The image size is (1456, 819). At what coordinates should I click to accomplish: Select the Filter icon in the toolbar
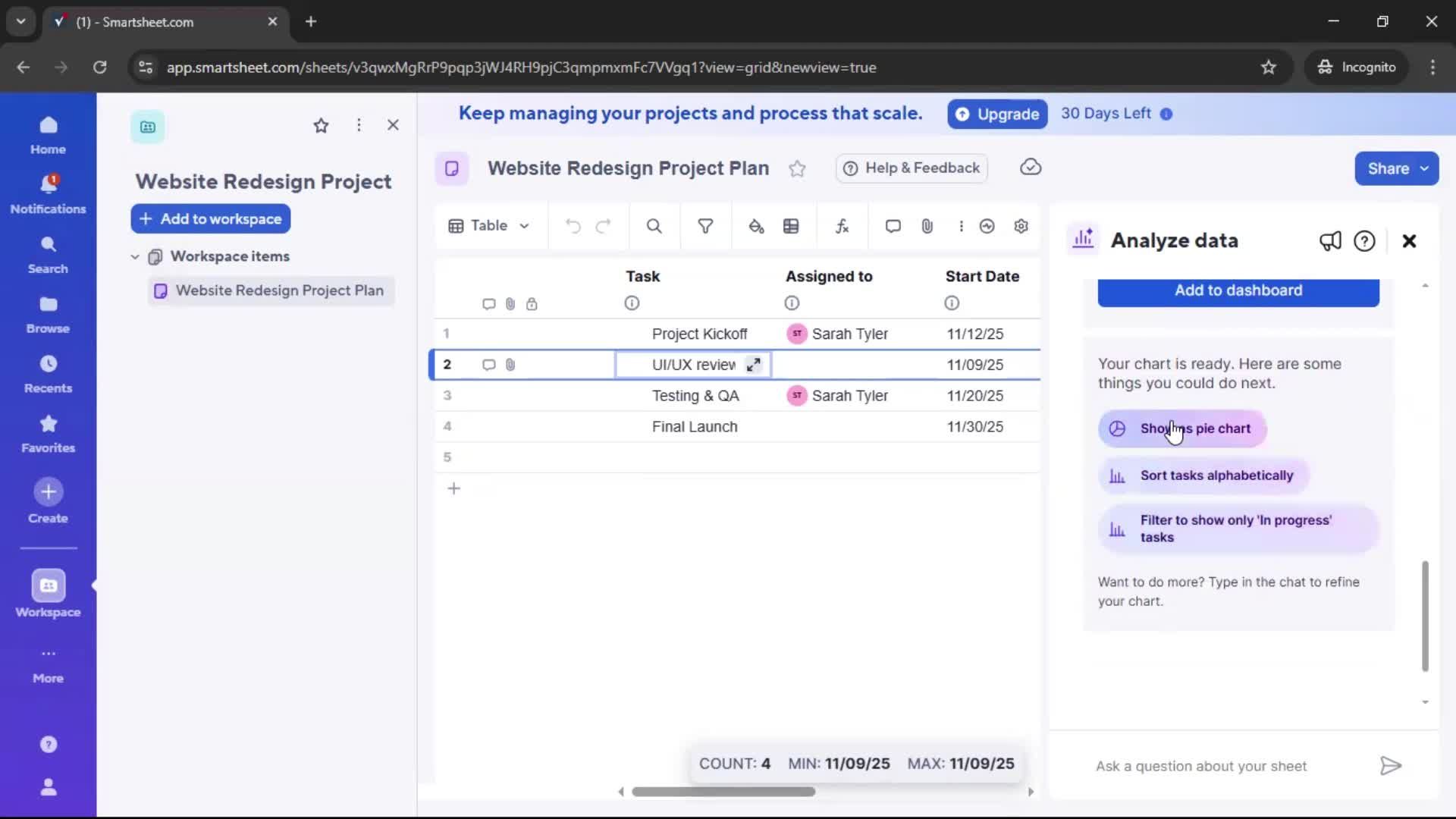point(705,226)
